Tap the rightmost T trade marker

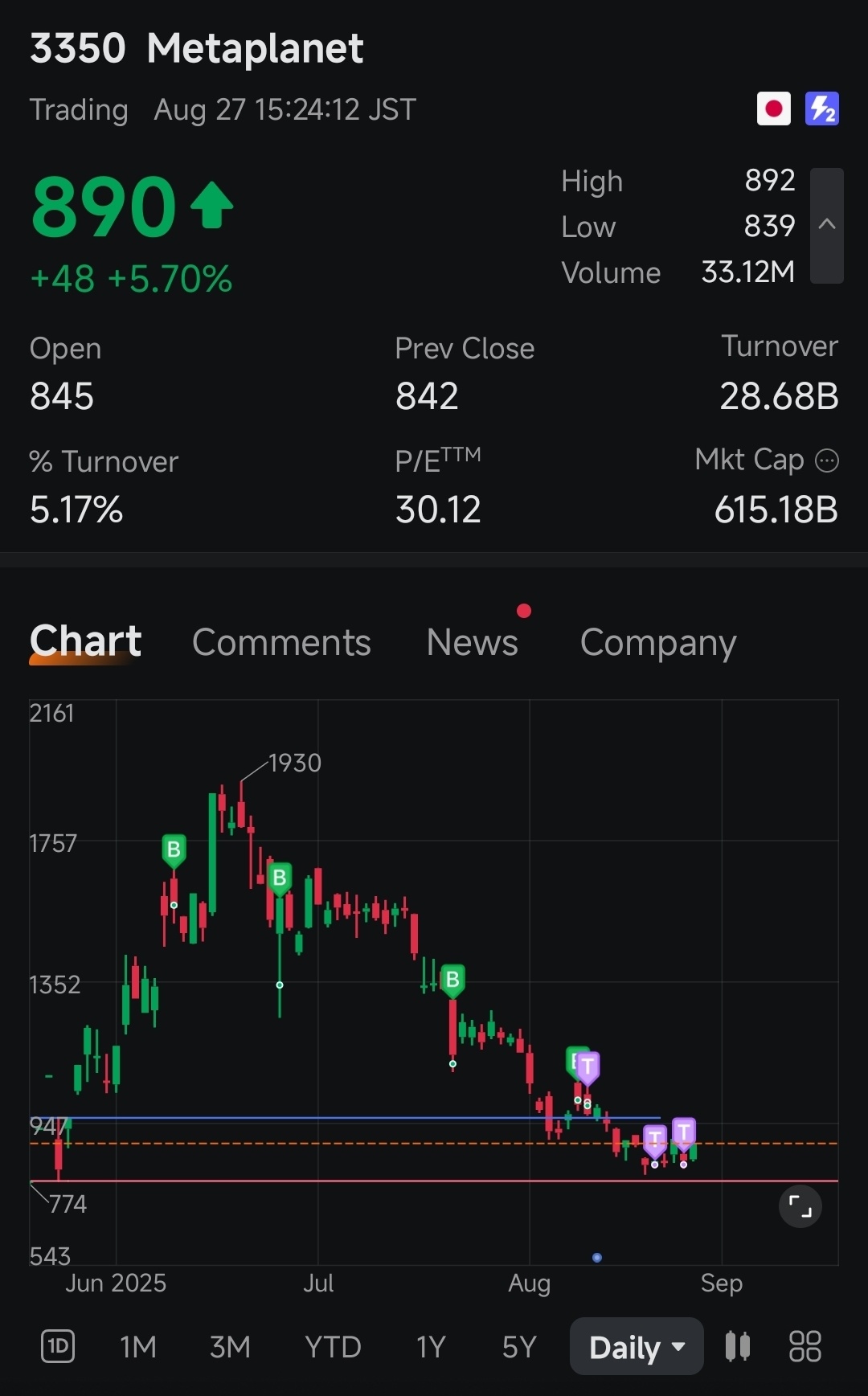pos(684,1134)
